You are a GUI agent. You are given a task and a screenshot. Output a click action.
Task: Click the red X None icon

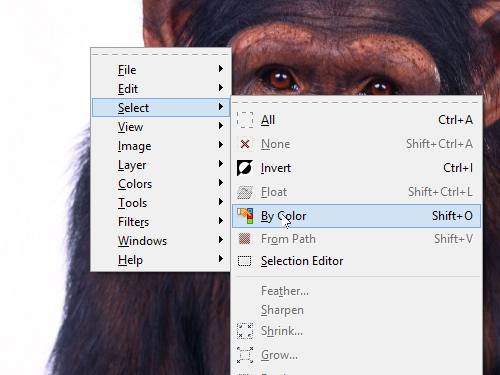pyautogui.click(x=245, y=144)
